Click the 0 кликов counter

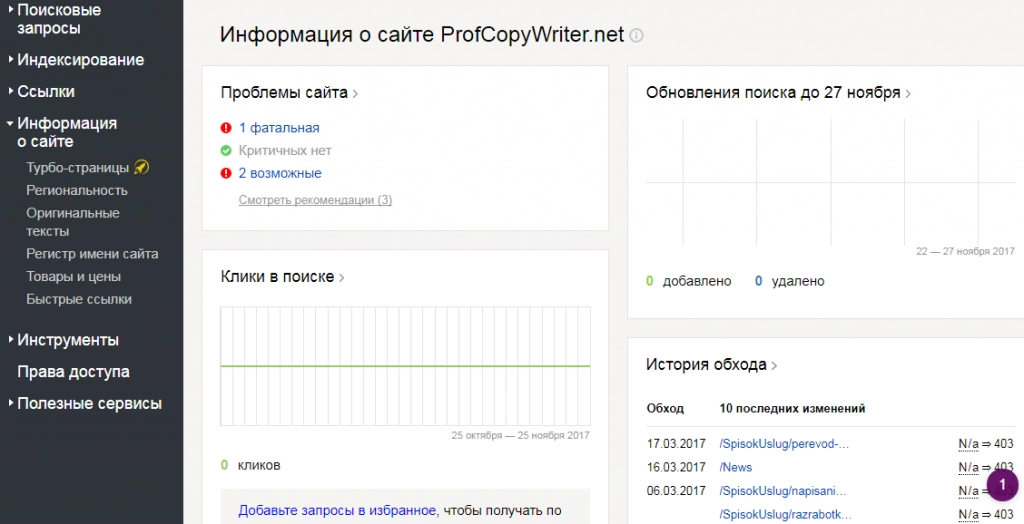tap(251, 465)
